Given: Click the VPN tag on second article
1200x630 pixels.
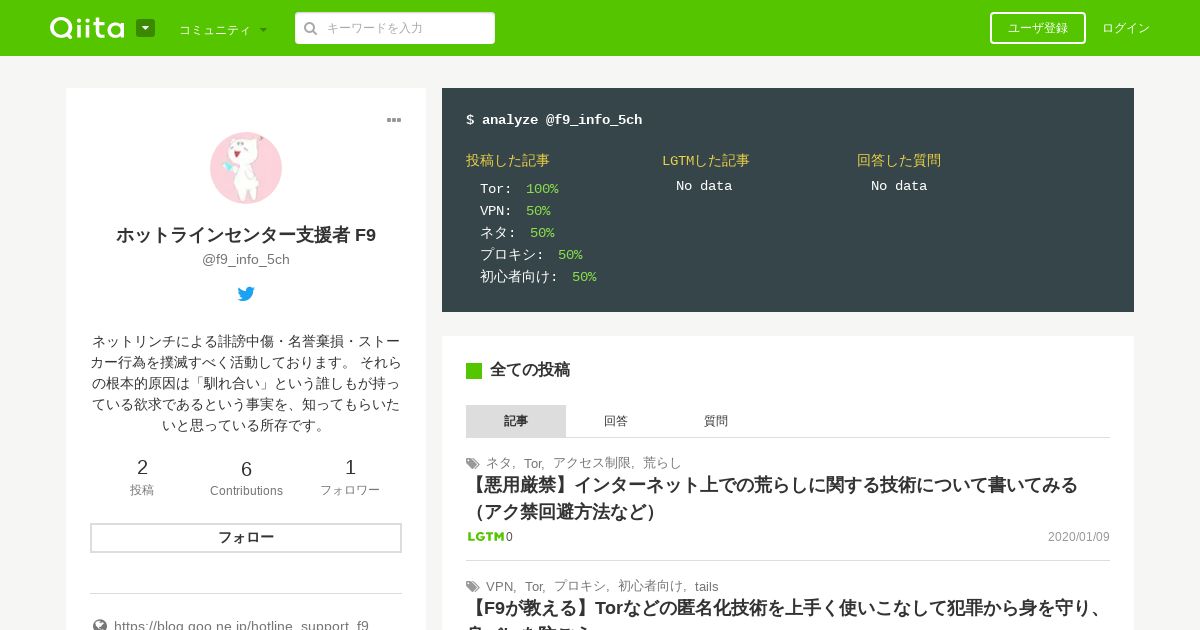Looking at the screenshot, I should [499, 587].
